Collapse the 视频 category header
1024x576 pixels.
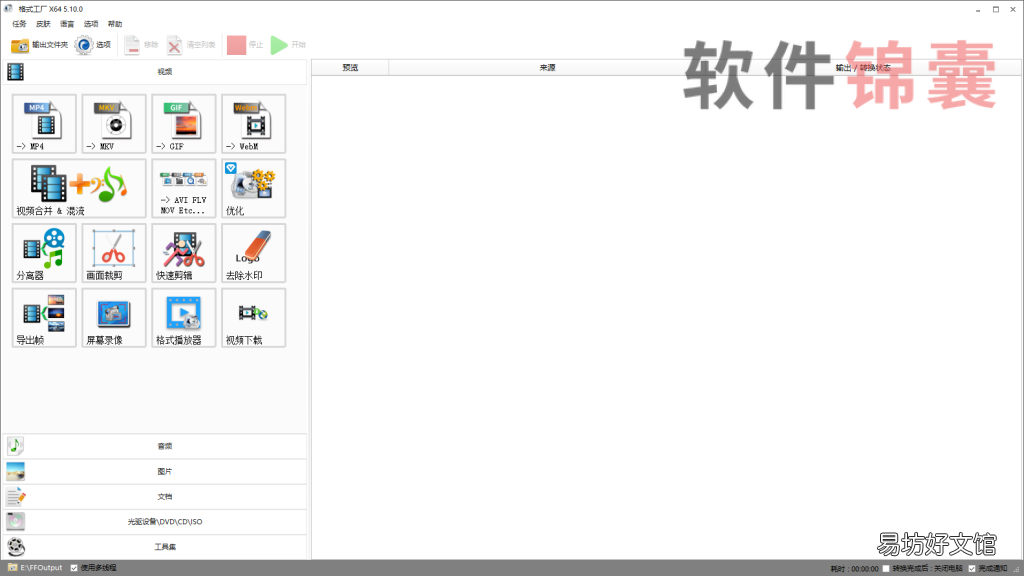(x=155, y=72)
